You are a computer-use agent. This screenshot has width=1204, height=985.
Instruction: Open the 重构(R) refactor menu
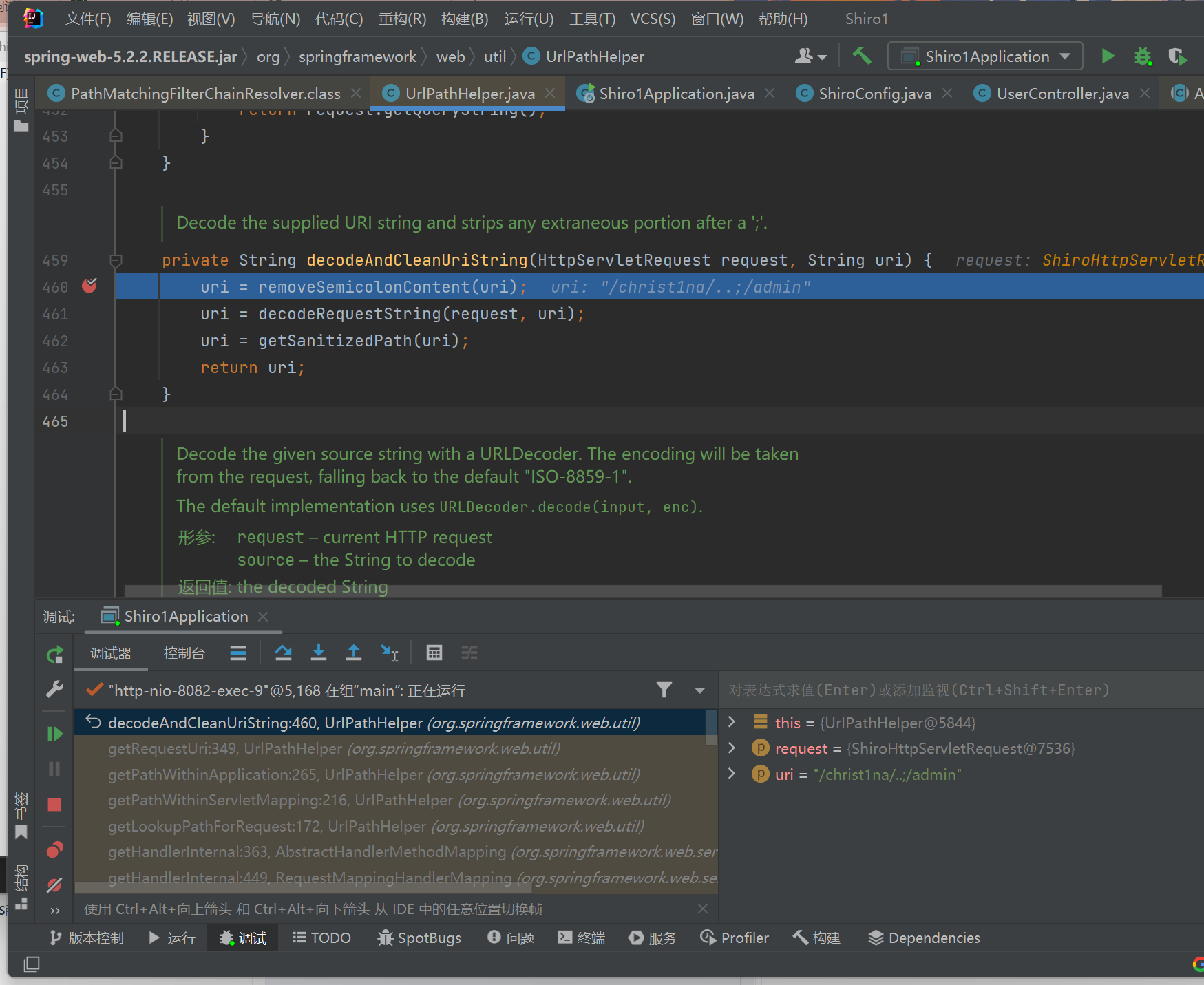(x=402, y=19)
